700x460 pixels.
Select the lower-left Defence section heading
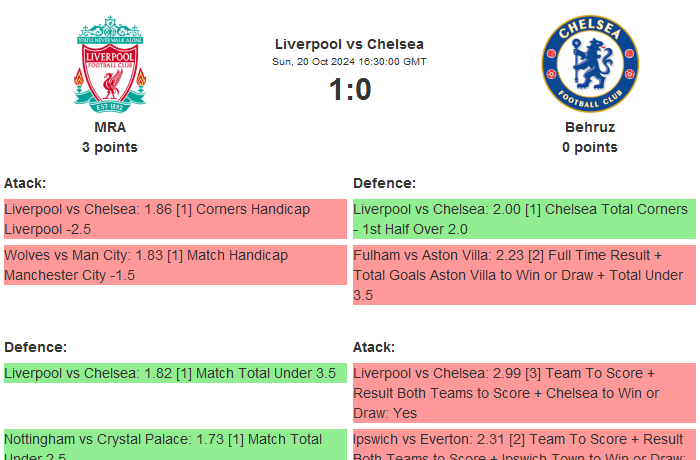[x=35, y=347]
